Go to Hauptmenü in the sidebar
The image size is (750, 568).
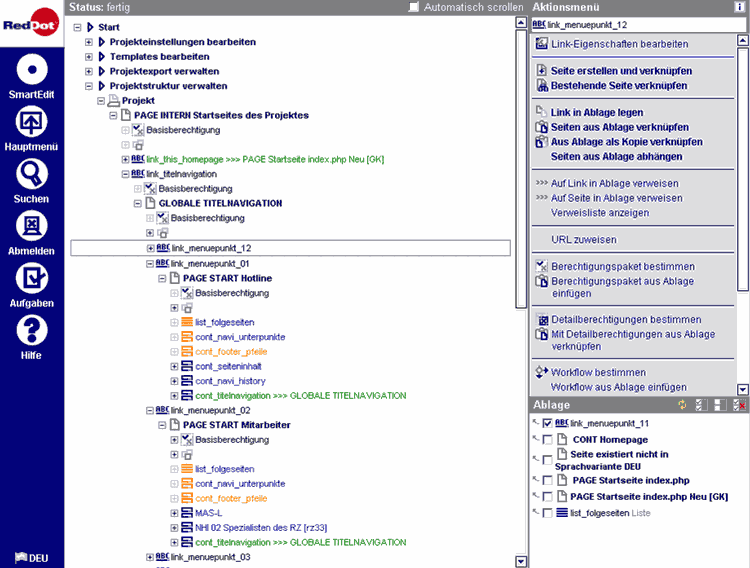31,122
